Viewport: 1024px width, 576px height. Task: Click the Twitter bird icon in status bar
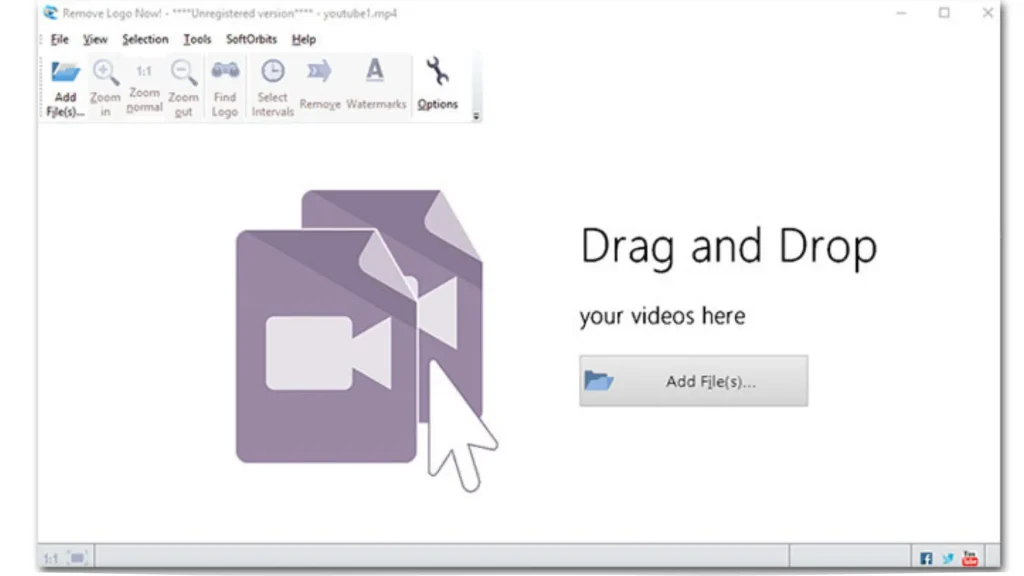pyautogui.click(x=947, y=558)
